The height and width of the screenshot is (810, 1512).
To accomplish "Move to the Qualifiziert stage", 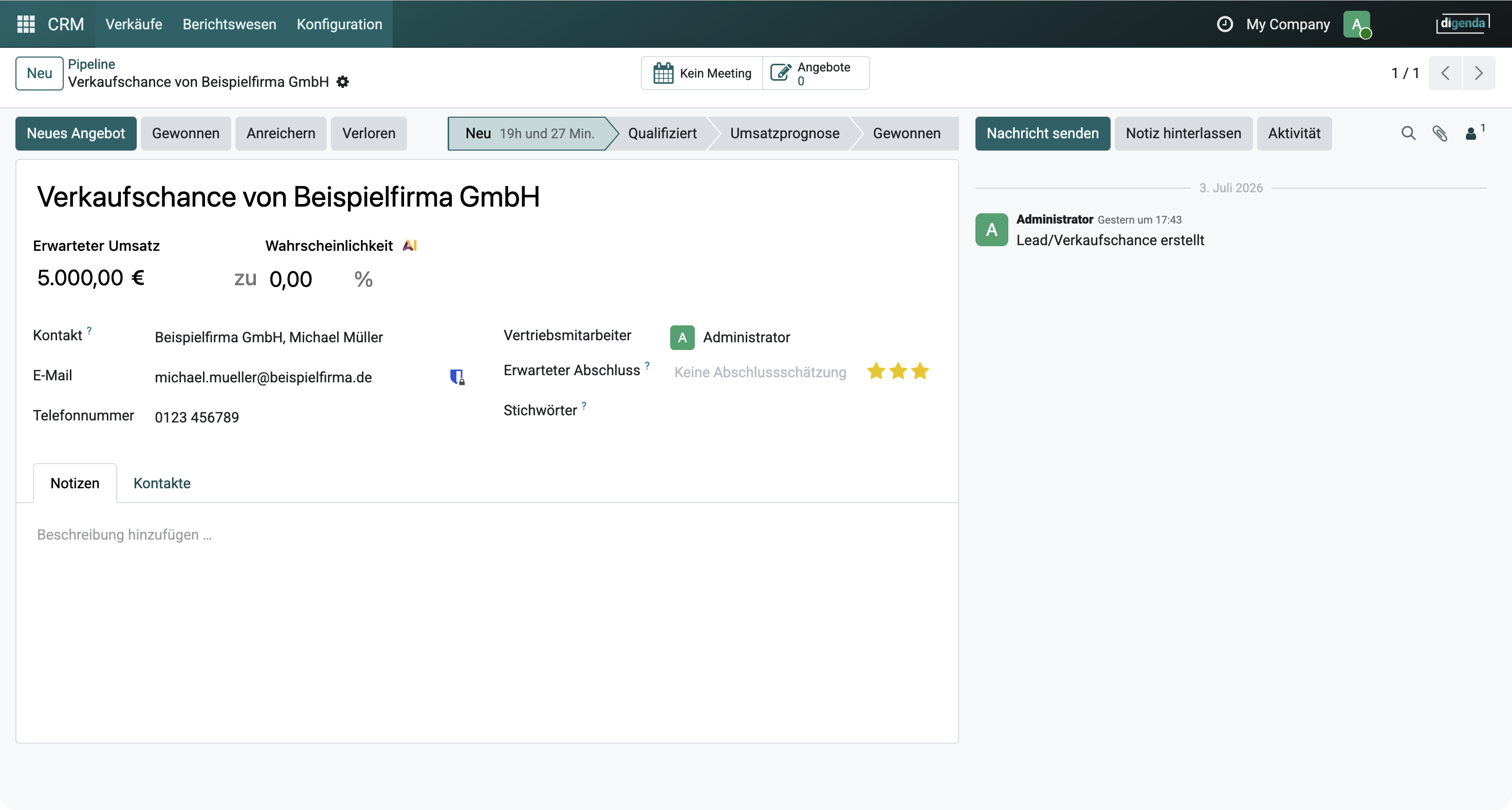I will click(x=662, y=133).
